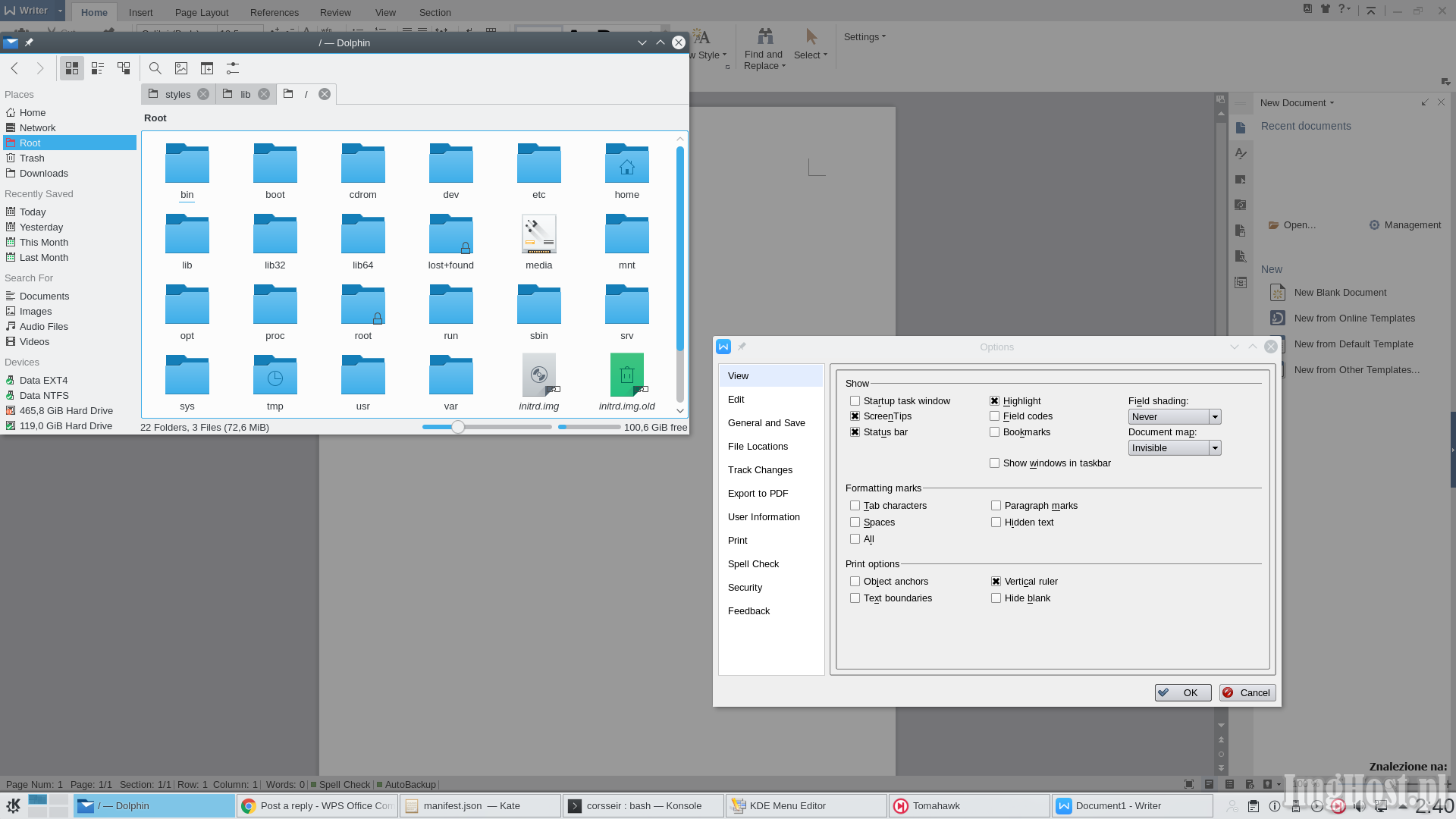Open New Document pane dropdown
The height and width of the screenshot is (819, 1456).
(1297, 103)
